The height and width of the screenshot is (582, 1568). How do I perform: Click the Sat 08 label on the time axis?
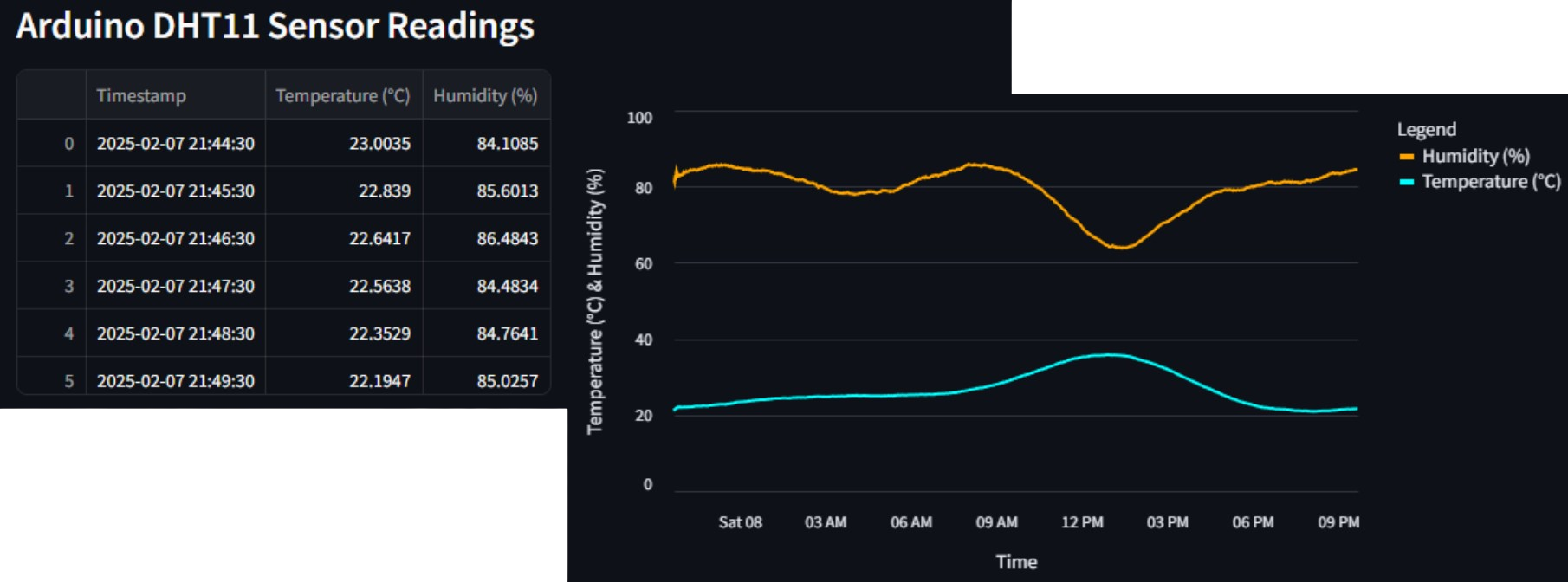[740, 522]
